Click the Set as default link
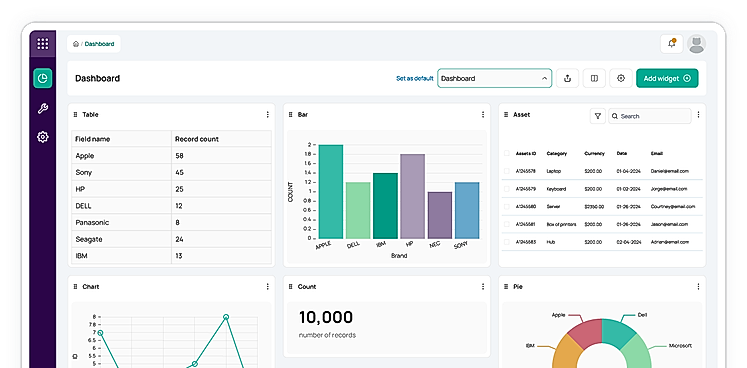Viewport: 747px width, 368px height. coord(414,79)
